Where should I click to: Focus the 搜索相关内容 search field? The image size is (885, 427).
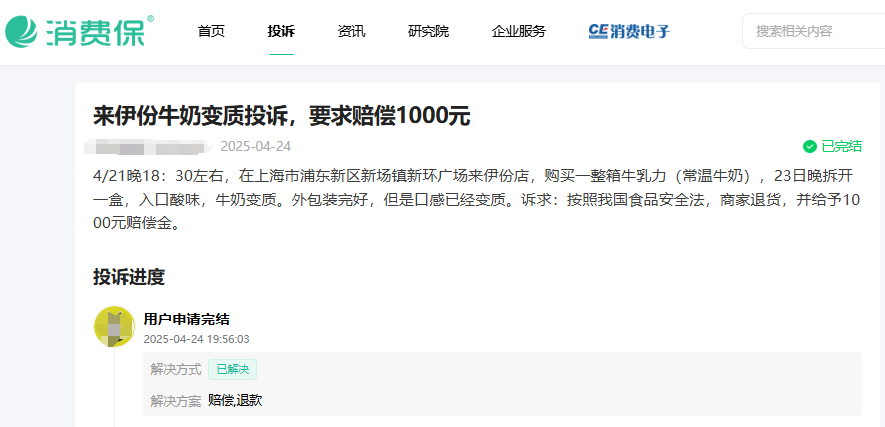[x=813, y=31]
